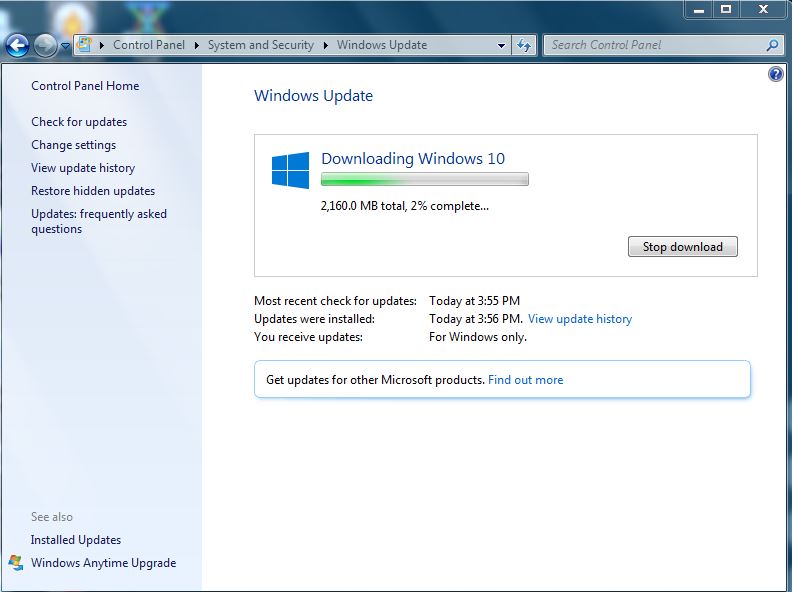Image resolution: width=792 pixels, height=592 pixels.
Task: Click 'Updates were installed:' label
Action: point(314,319)
